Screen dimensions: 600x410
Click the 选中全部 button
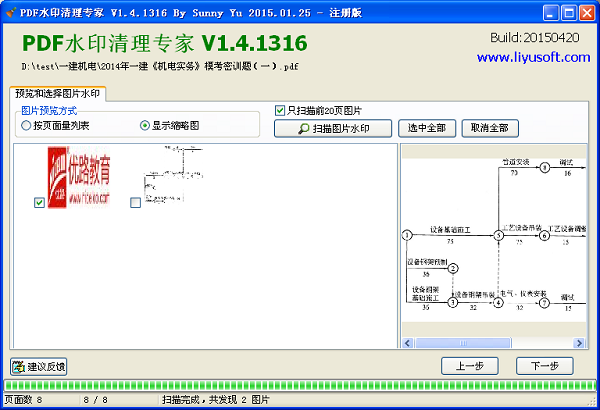(427, 128)
